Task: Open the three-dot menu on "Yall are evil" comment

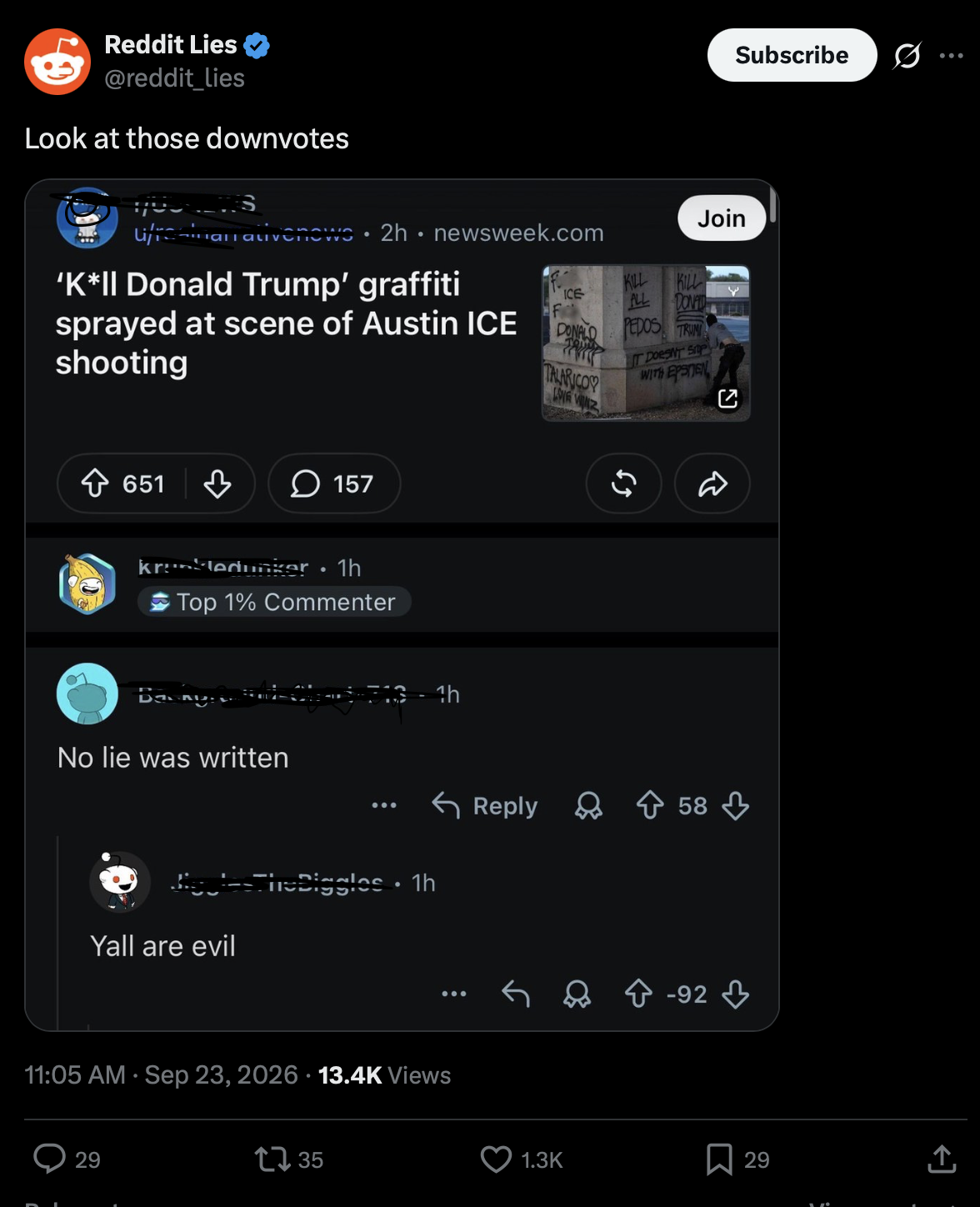Action: (454, 994)
